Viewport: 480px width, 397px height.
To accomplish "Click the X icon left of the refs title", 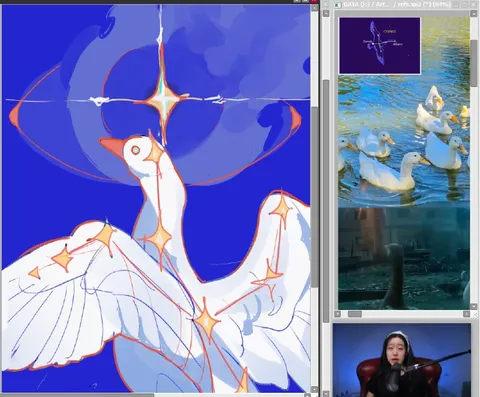I will coord(326,4).
